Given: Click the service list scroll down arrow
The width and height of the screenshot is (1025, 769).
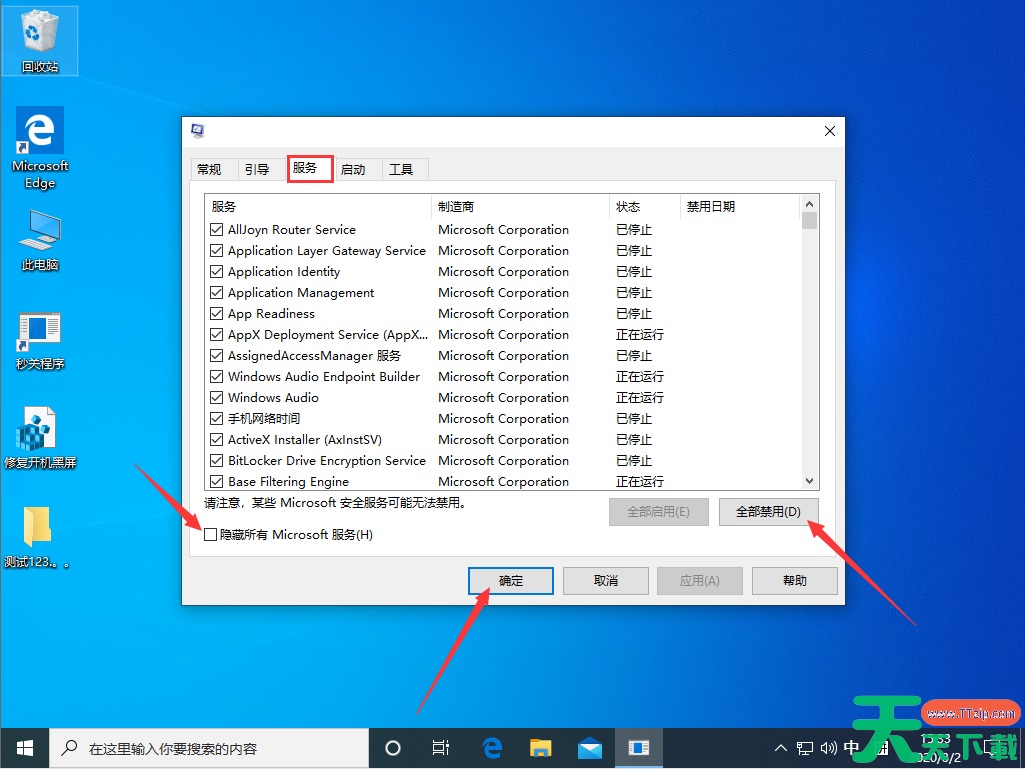Looking at the screenshot, I should [x=810, y=481].
